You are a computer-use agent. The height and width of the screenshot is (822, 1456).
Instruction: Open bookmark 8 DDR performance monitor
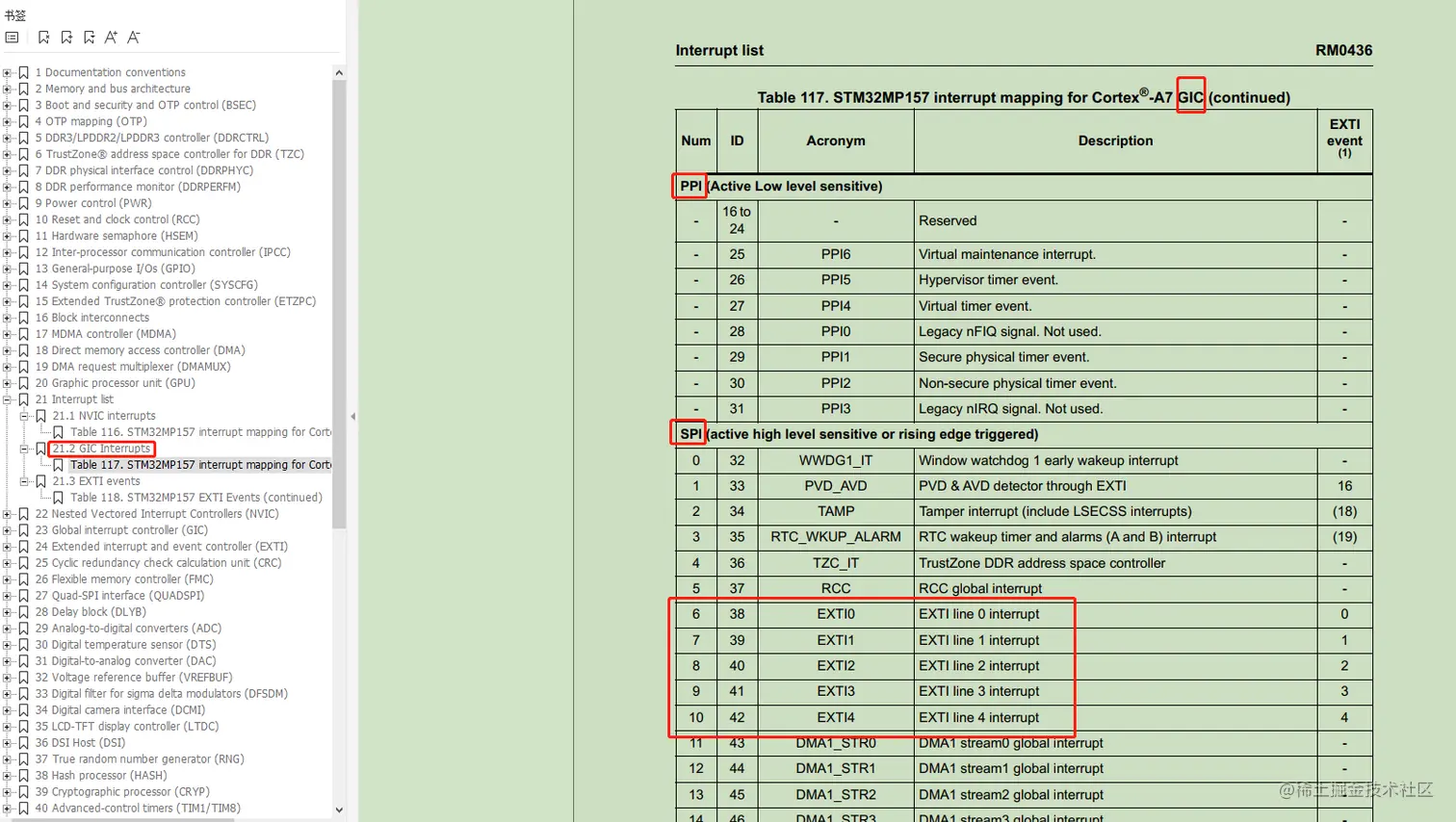pos(138,187)
